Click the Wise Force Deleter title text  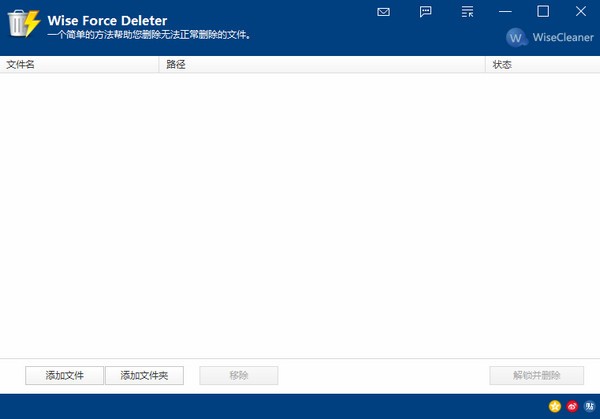click(x=107, y=20)
